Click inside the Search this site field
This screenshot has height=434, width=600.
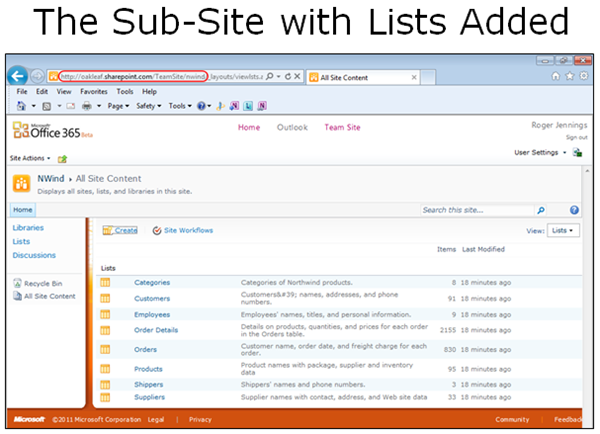tap(477, 210)
